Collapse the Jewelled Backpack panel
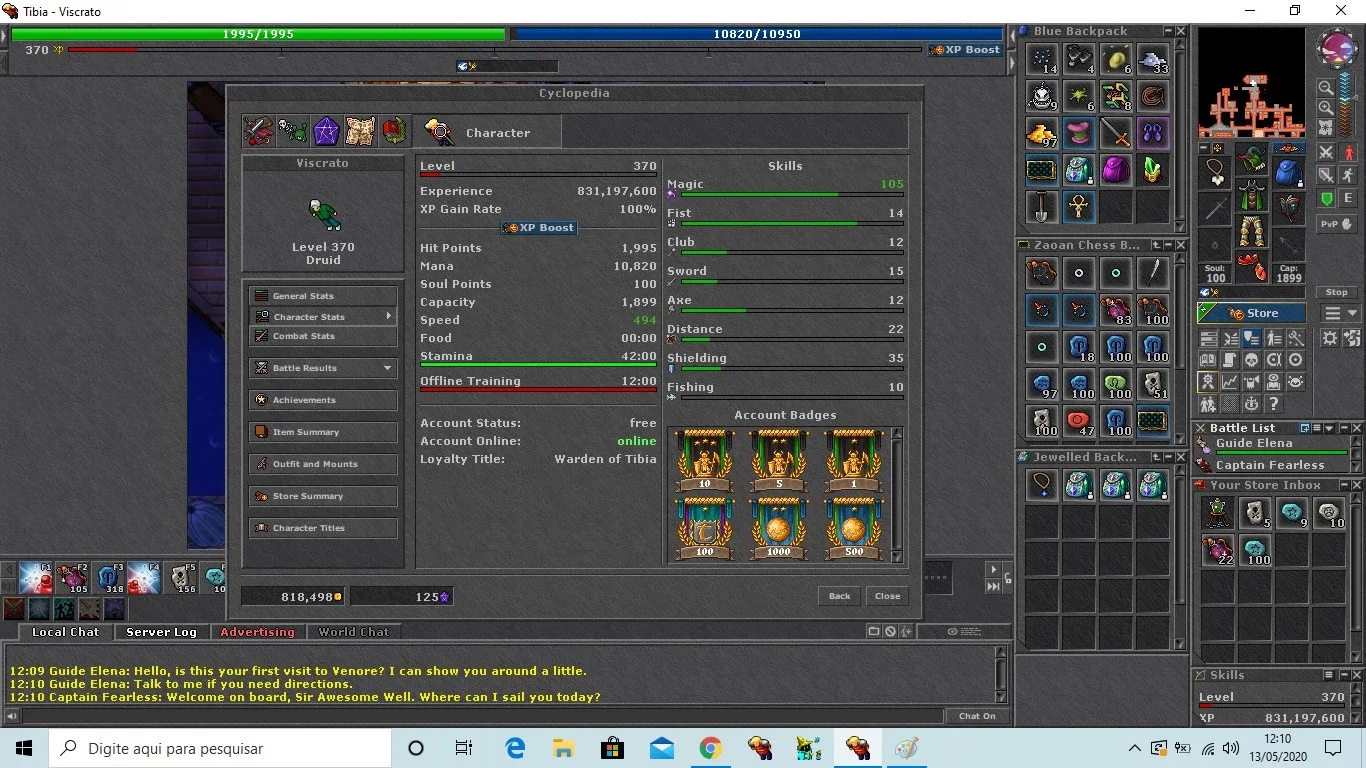The image size is (1366, 768). [1167, 457]
